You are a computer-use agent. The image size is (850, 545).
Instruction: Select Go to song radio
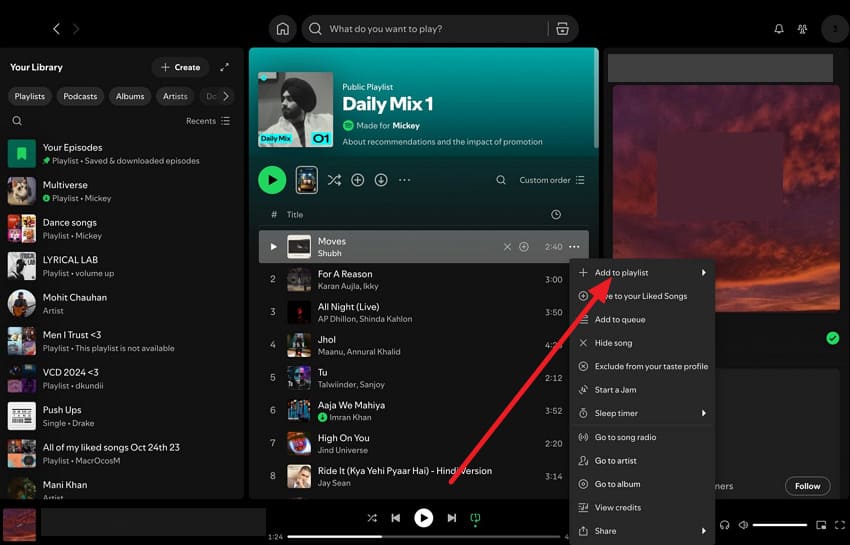pyautogui.click(x=642, y=437)
